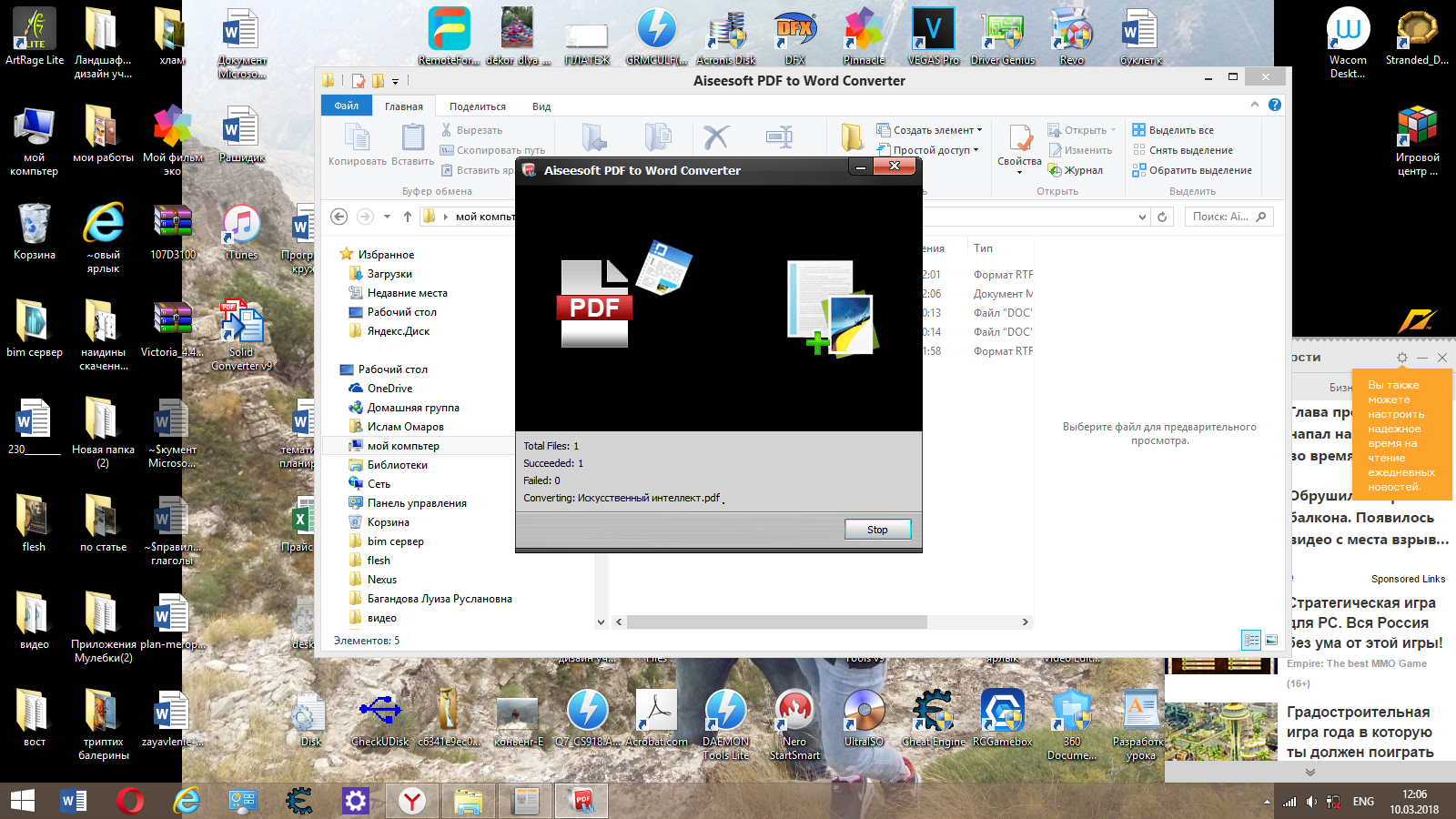Open the Корзина recycle bin icon
This screenshot has height=819, width=1456.
(35, 231)
